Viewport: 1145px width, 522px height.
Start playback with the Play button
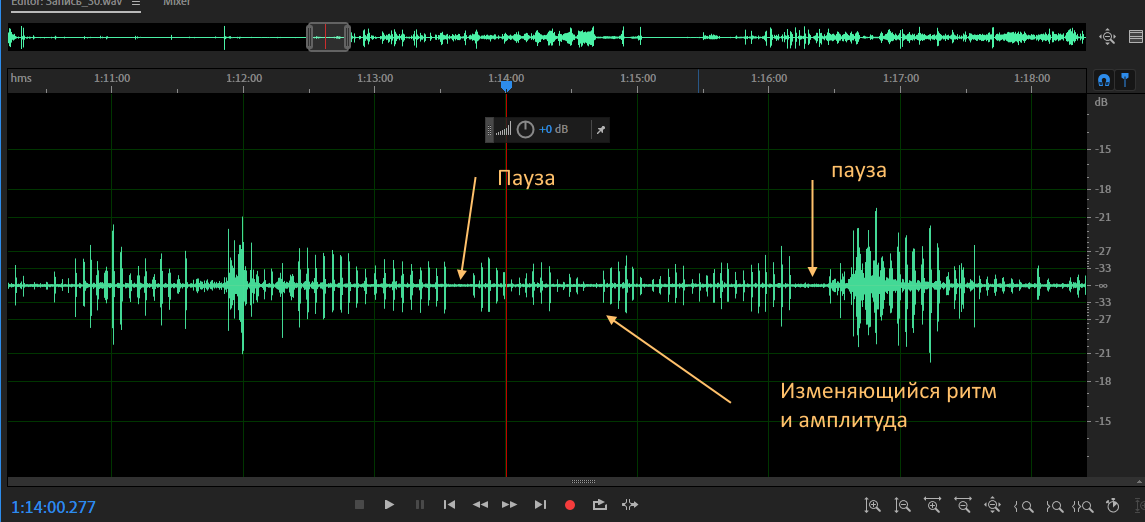point(389,504)
